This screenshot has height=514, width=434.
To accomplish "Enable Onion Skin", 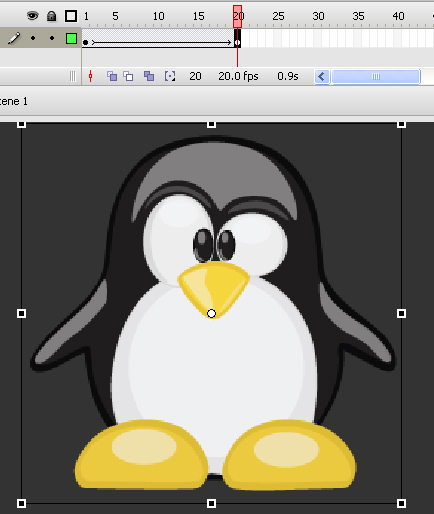I will (x=112, y=76).
